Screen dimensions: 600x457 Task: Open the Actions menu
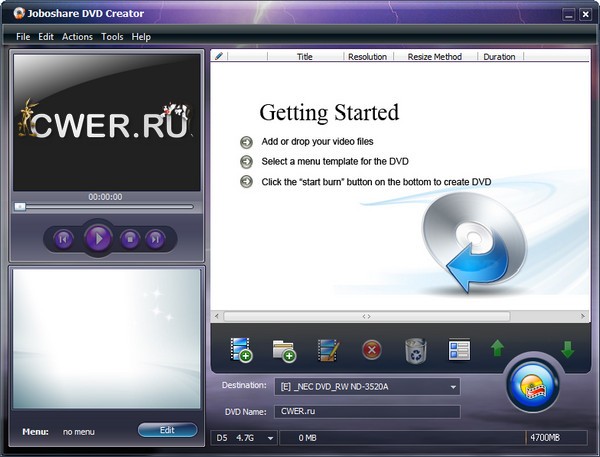[77, 37]
